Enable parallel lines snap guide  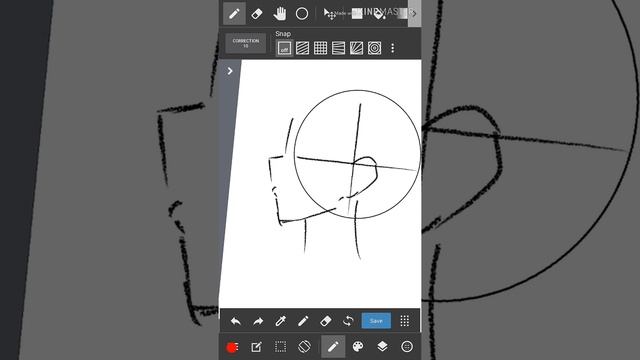click(302, 48)
